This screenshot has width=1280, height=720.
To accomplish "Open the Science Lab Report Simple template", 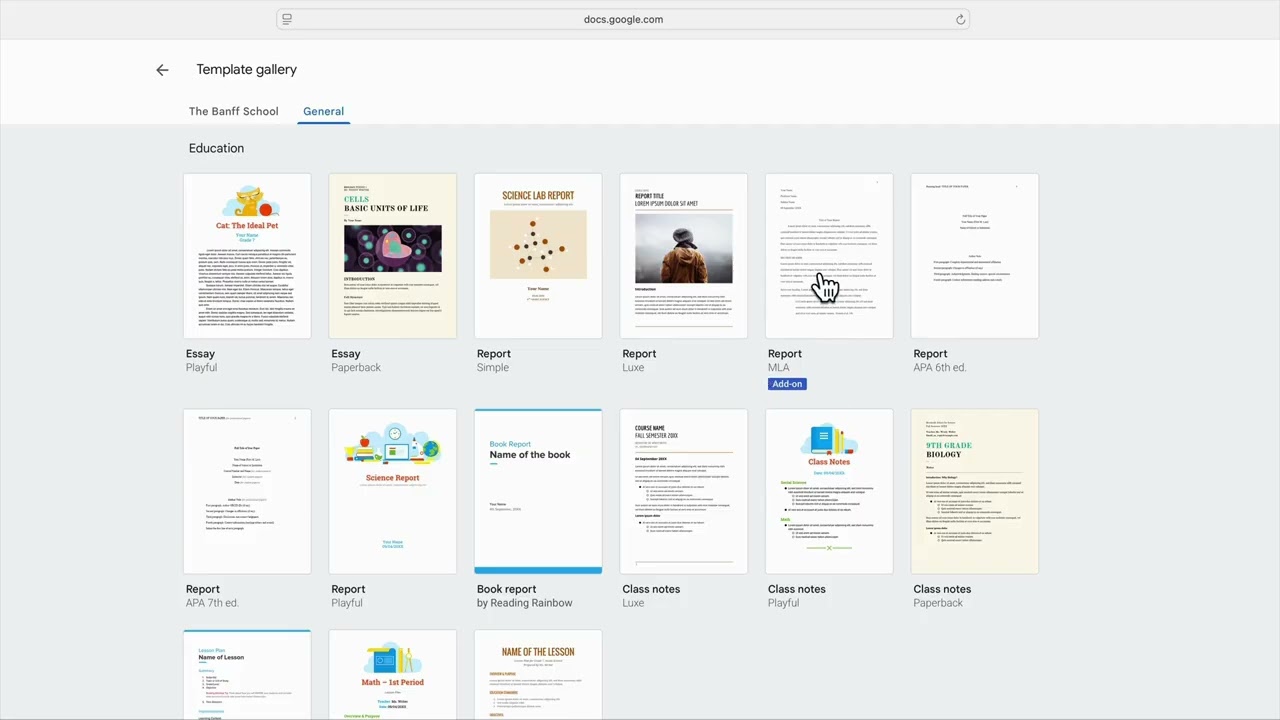I will [538, 256].
